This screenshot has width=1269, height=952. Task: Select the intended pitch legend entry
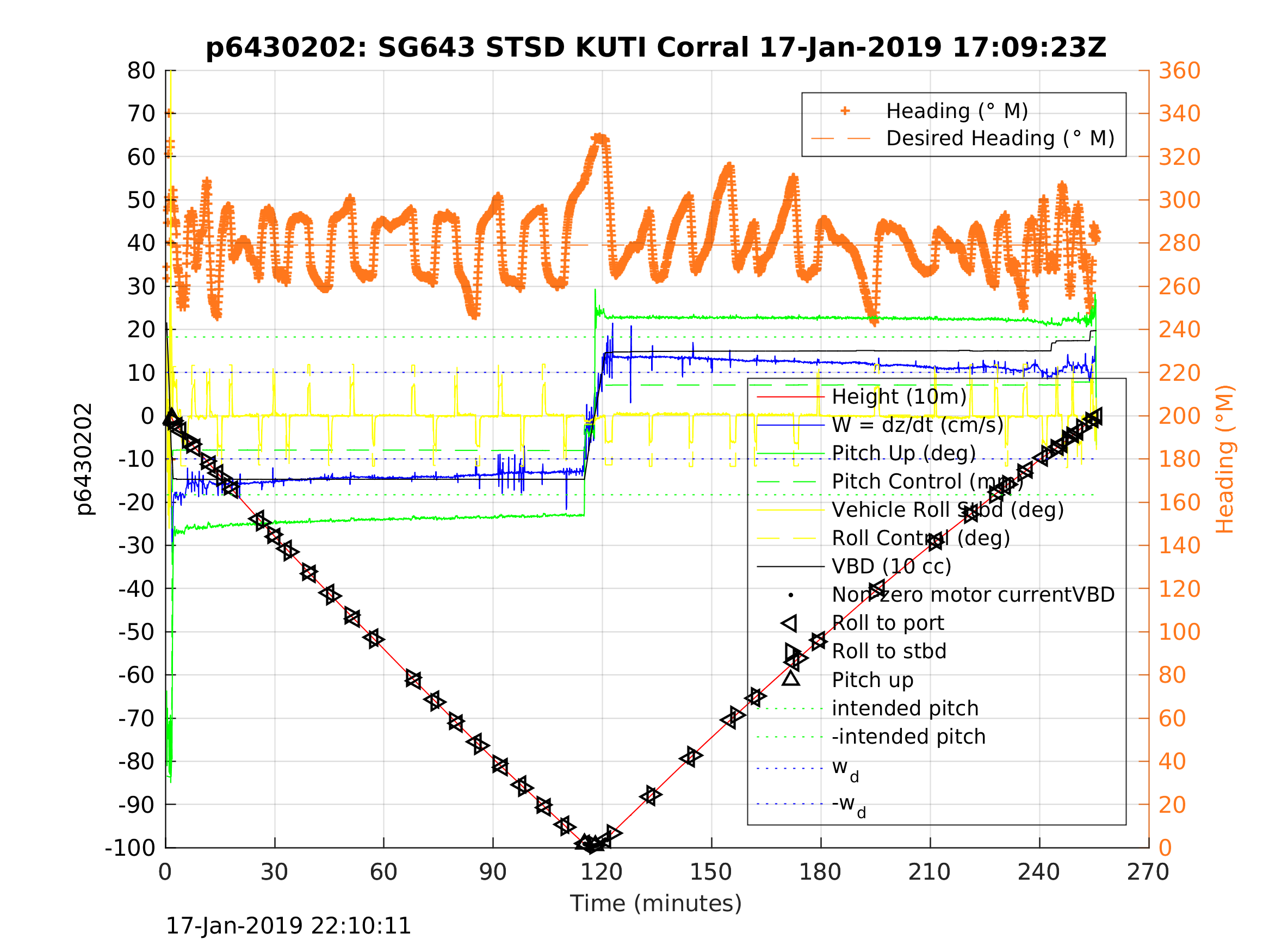tap(905, 708)
